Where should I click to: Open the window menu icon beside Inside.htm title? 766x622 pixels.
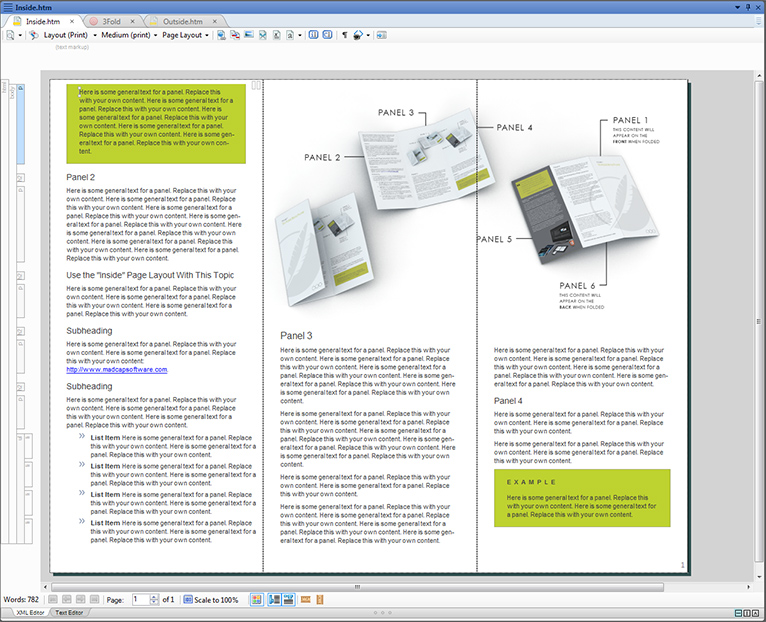(x=7, y=7)
